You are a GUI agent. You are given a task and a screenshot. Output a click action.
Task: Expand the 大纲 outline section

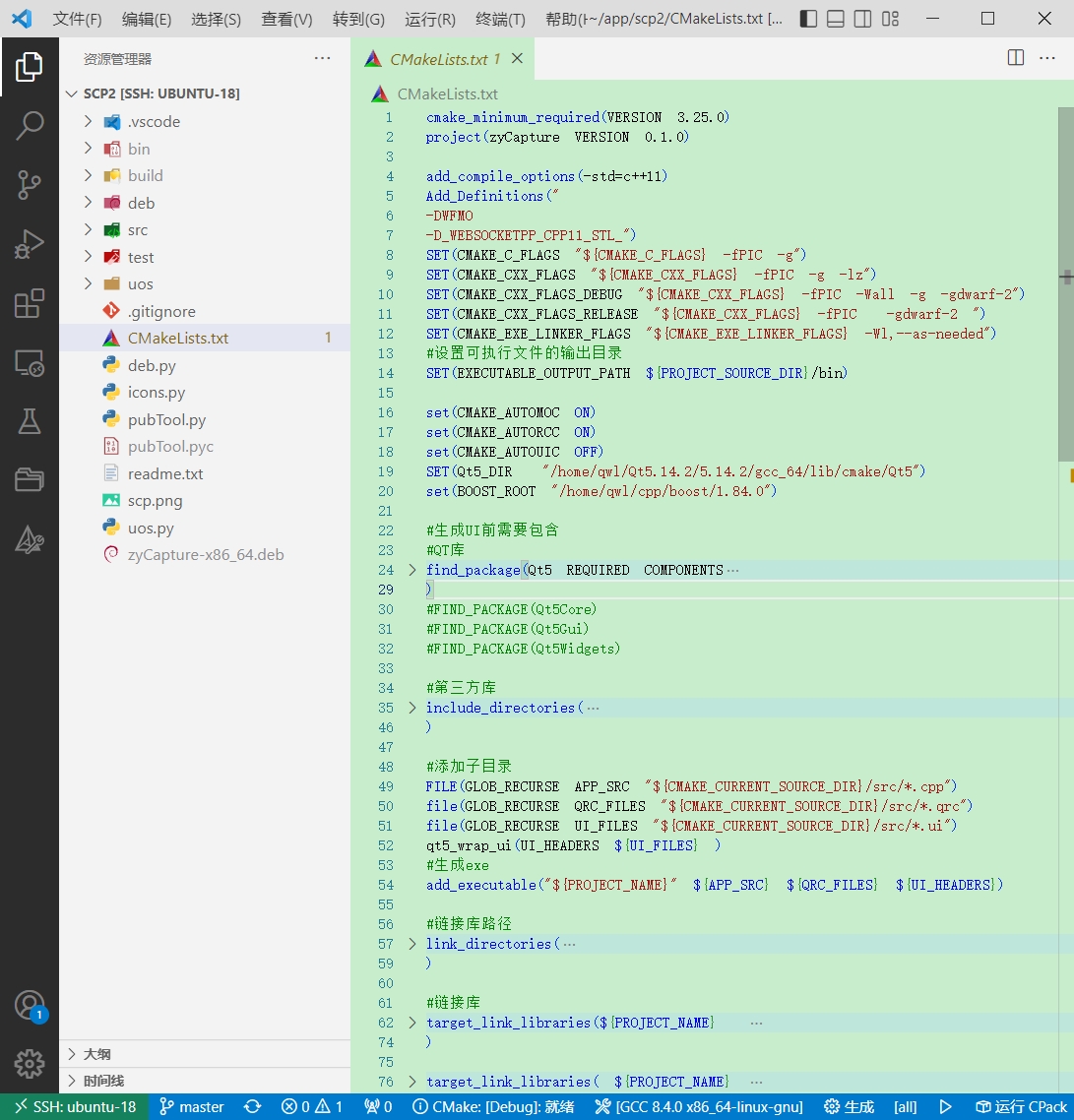pos(96,1053)
